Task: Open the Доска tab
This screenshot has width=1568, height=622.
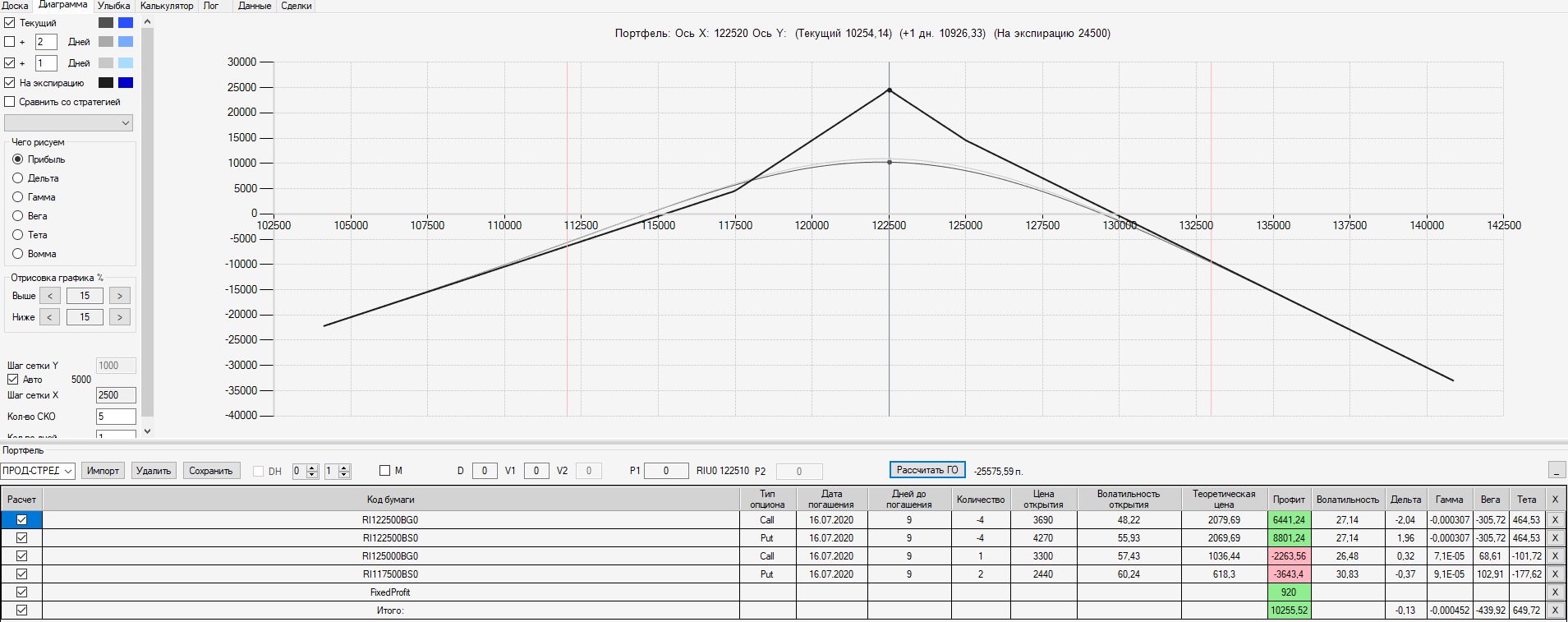Action: [x=15, y=6]
